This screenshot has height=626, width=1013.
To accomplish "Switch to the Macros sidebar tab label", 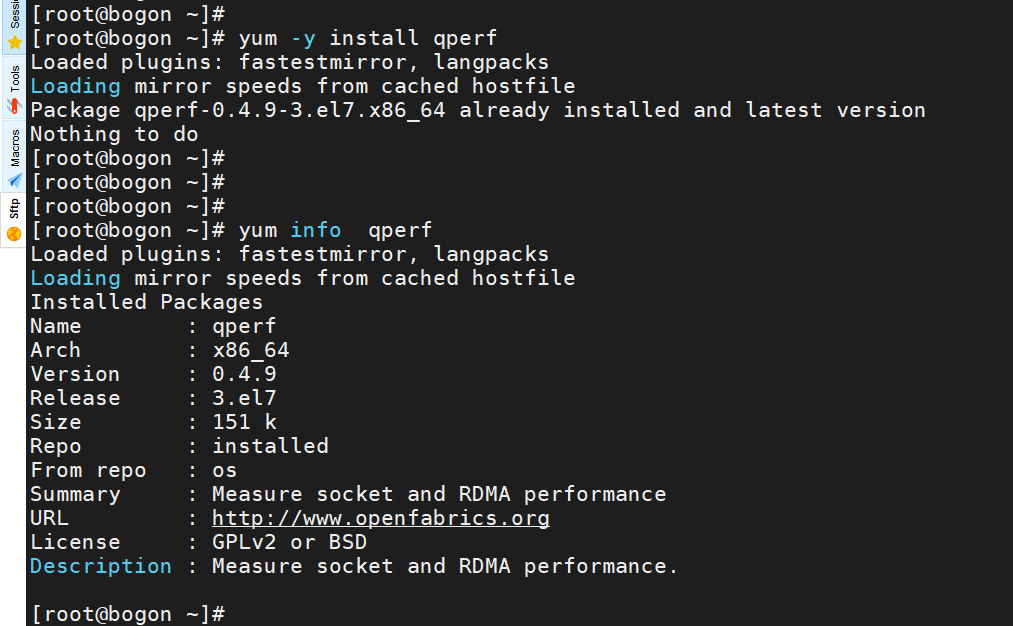I will point(15,148).
